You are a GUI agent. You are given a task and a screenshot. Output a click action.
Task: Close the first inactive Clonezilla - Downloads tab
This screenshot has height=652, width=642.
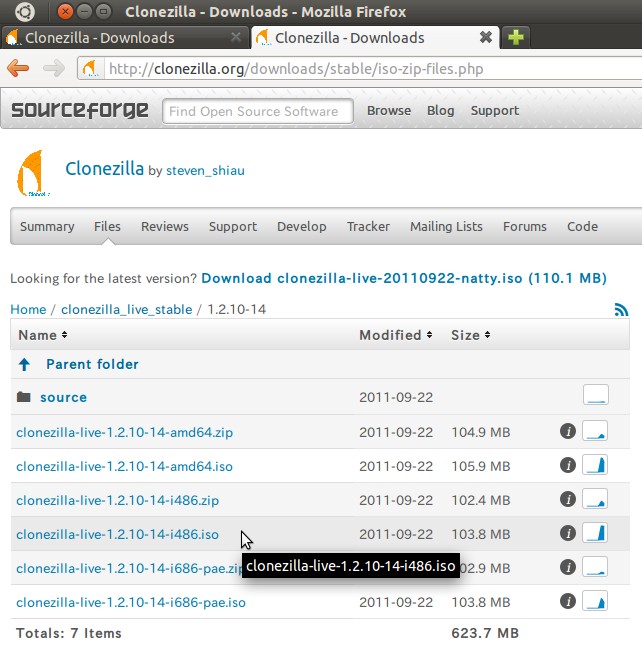[236, 37]
